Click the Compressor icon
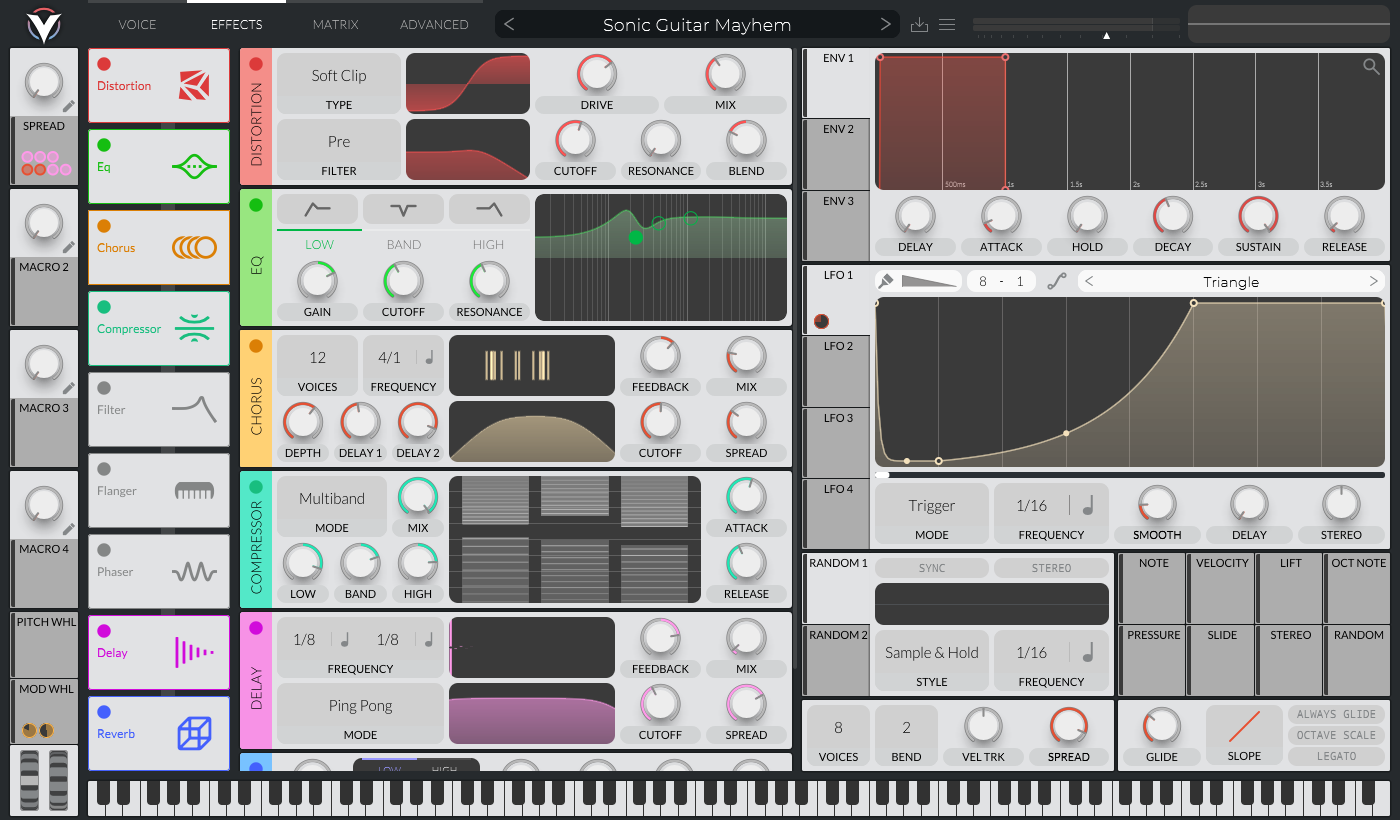 pos(194,329)
